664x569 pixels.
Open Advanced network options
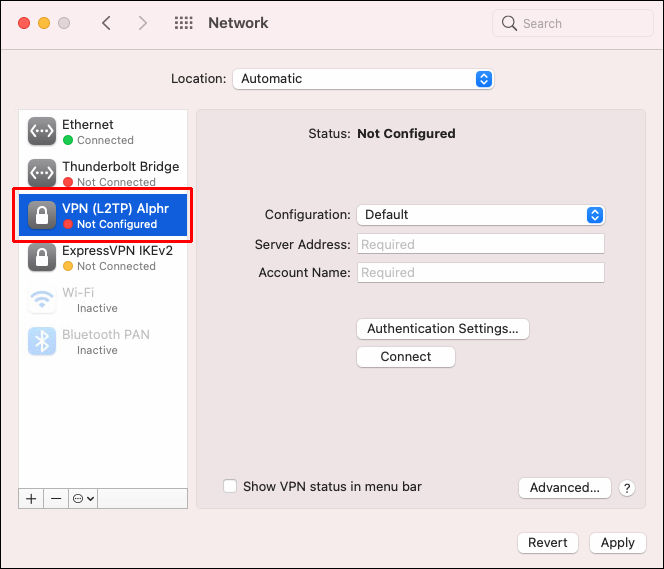click(x=564, y=488)
